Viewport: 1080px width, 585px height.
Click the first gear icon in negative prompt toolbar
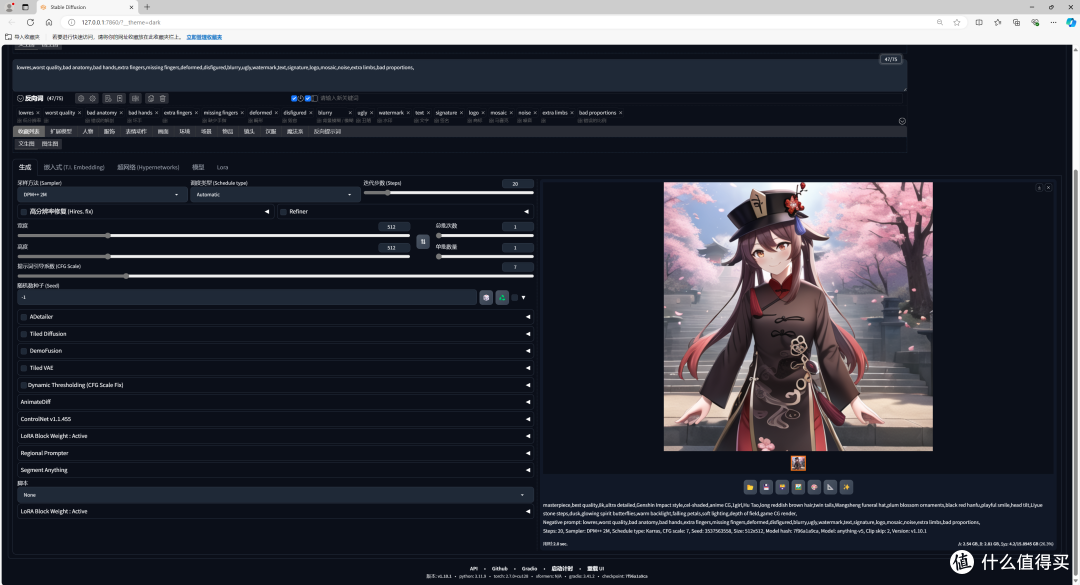pos(81,99)
